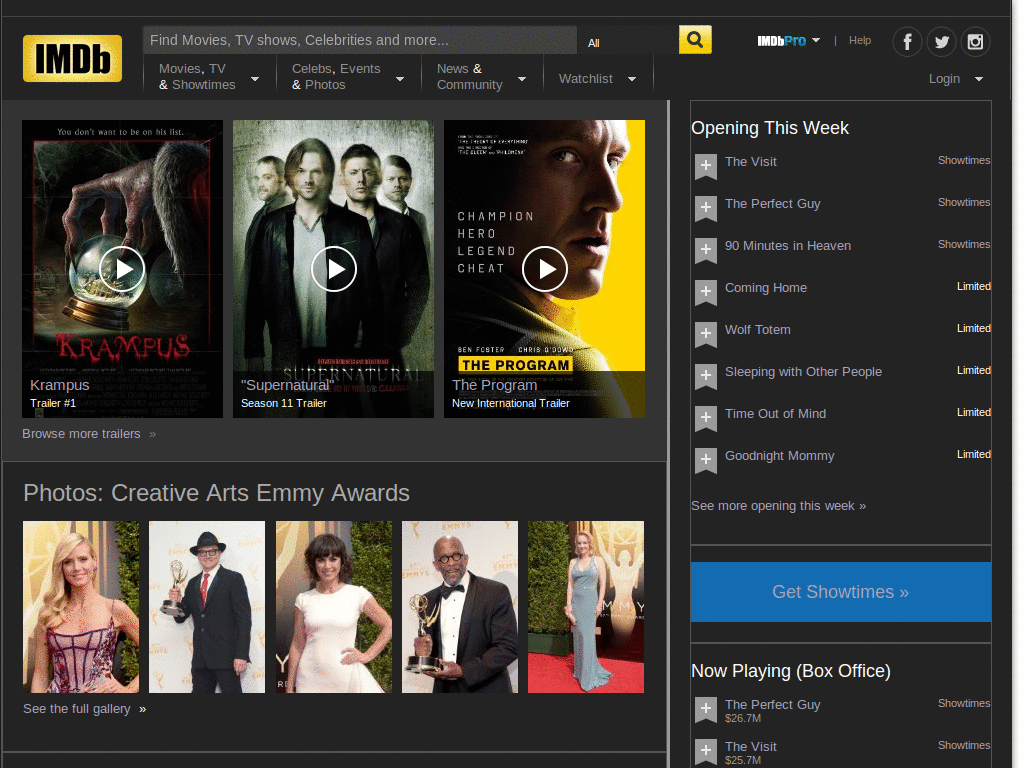The width and height of the screenshot is (1024, 768).
Task: Play The Program international trailer
Action: click(545, 268)
